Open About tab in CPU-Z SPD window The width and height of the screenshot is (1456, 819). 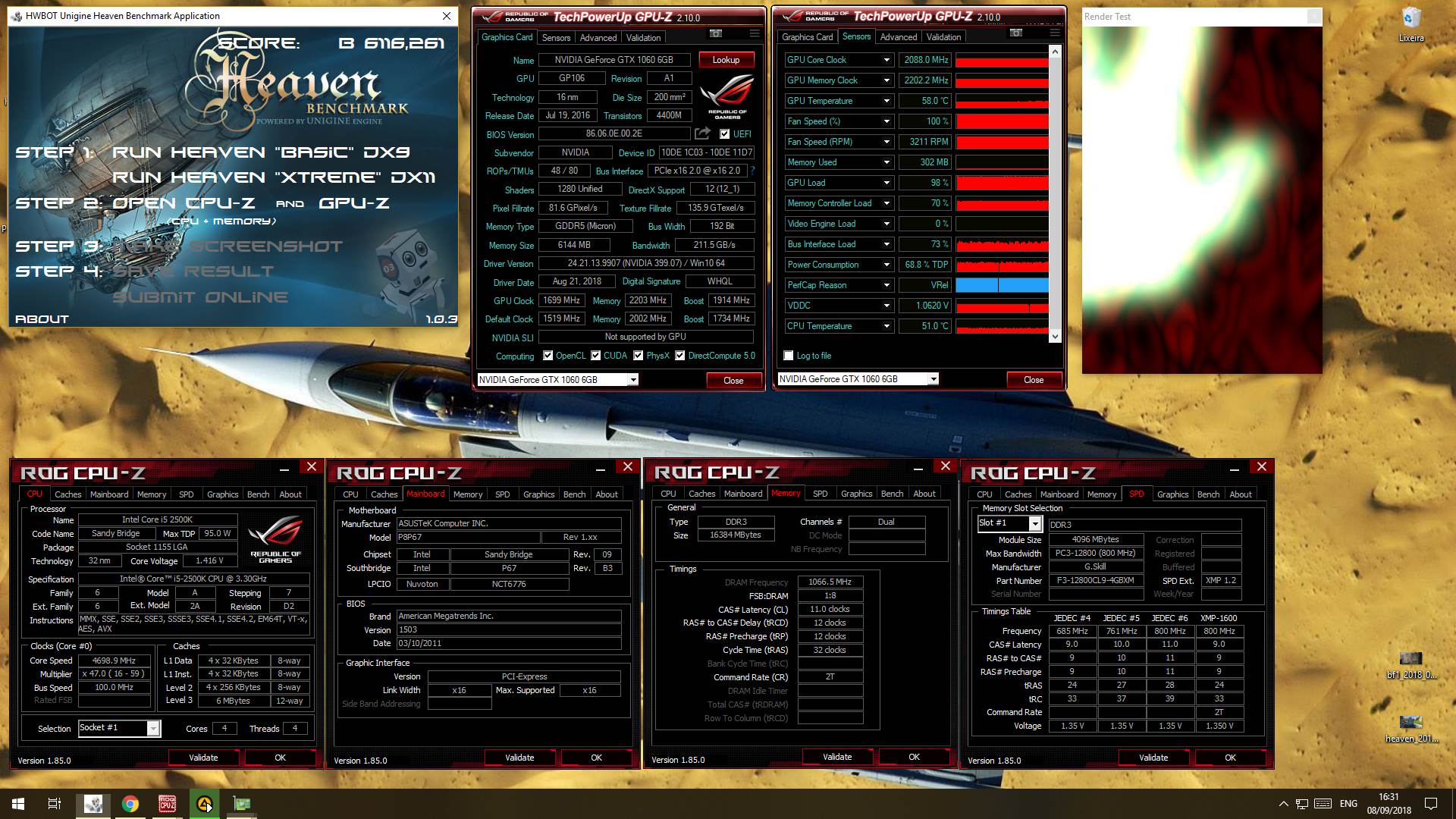click(1241, 494)
